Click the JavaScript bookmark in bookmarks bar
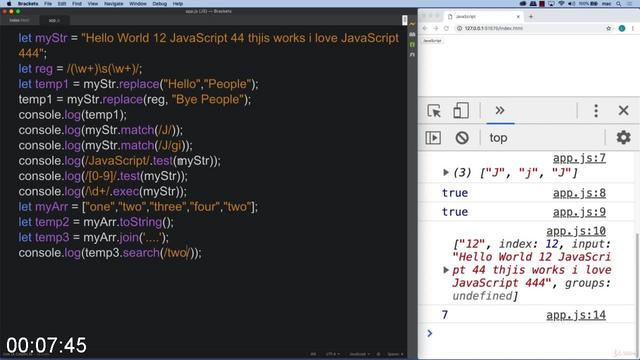 tap(432, 41)
